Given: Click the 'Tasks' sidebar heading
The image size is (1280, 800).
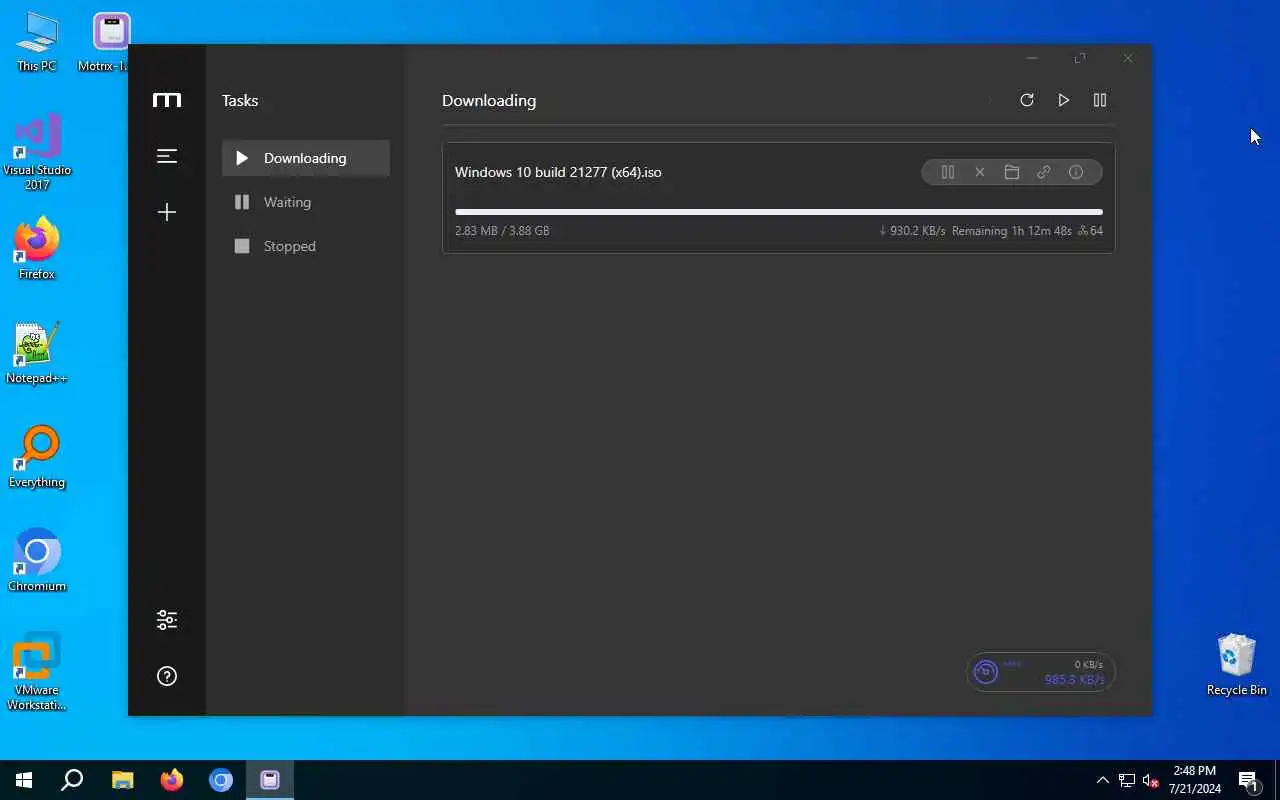Looking at the screenshot, I should 240,100.
